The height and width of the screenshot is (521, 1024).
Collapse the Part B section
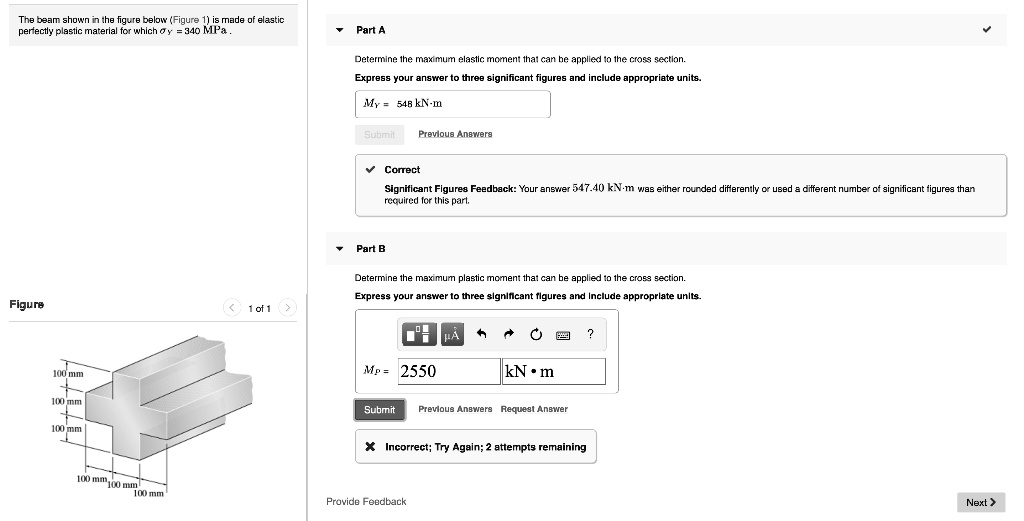coord(339,248)
